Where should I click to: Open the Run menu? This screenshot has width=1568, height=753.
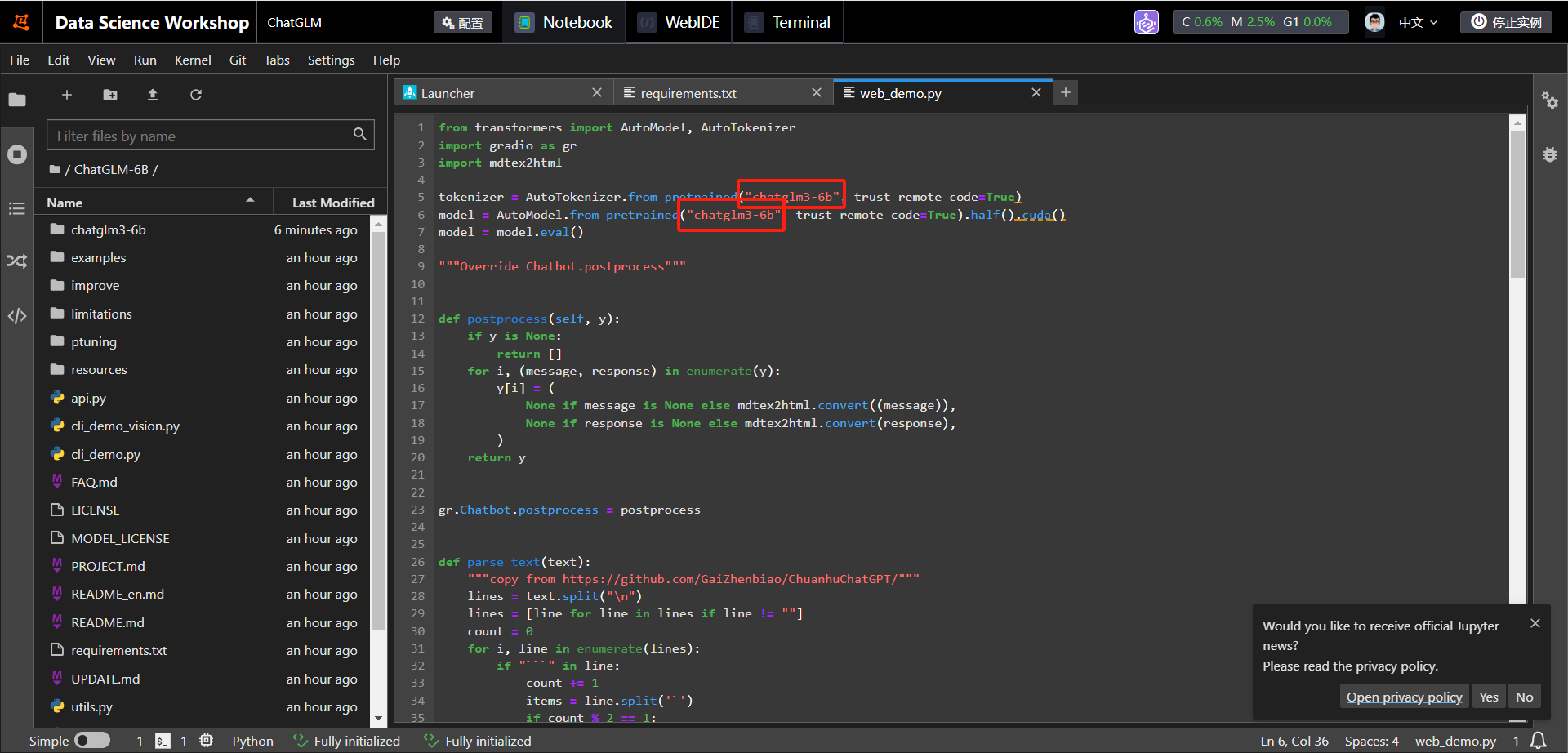click(x=145, y=60)
